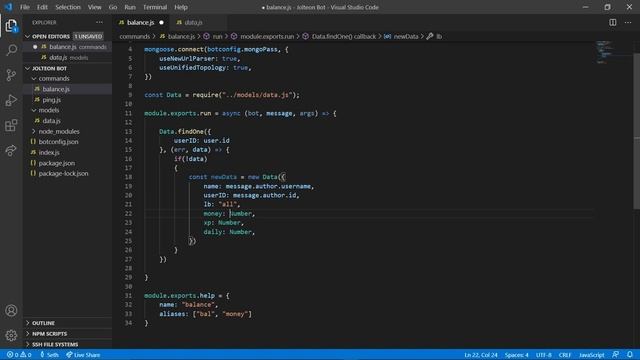Open the Run and Debug view

pos(11,100)
